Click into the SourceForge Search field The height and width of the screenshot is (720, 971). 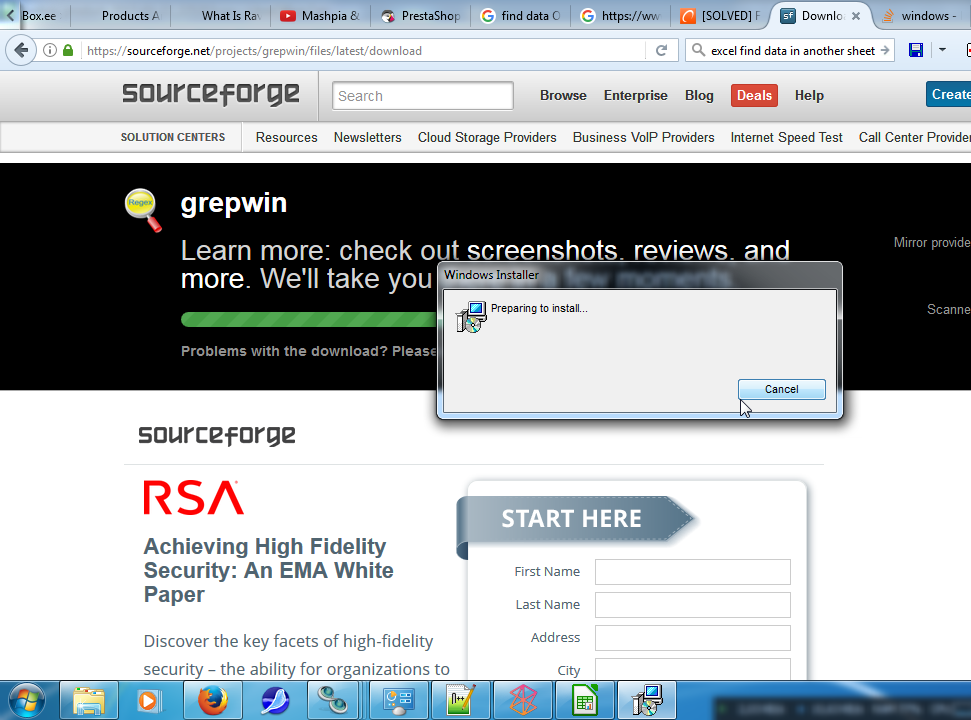(x=422, y=96)
